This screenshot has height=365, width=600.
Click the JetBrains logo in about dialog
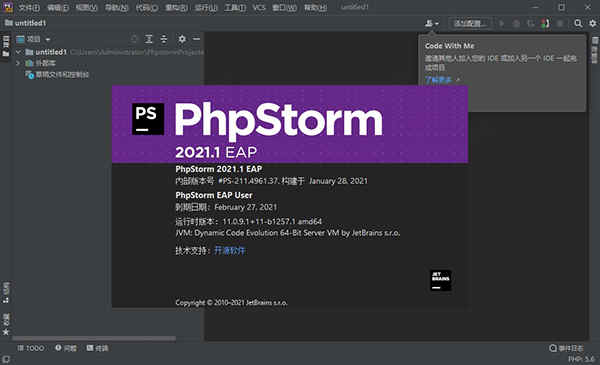tap(440, 280)
